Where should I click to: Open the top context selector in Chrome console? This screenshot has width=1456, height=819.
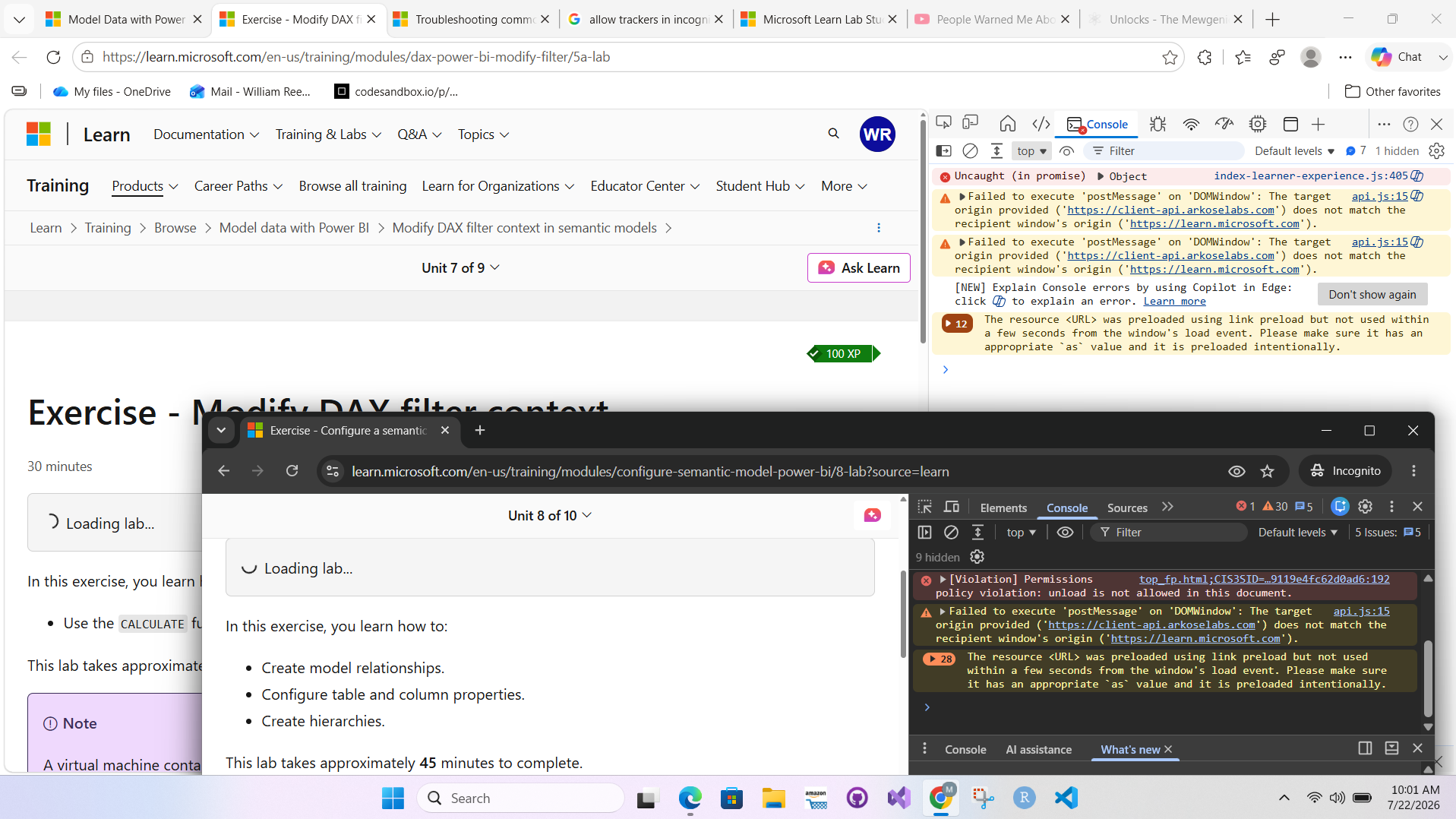coord(1021,533)
